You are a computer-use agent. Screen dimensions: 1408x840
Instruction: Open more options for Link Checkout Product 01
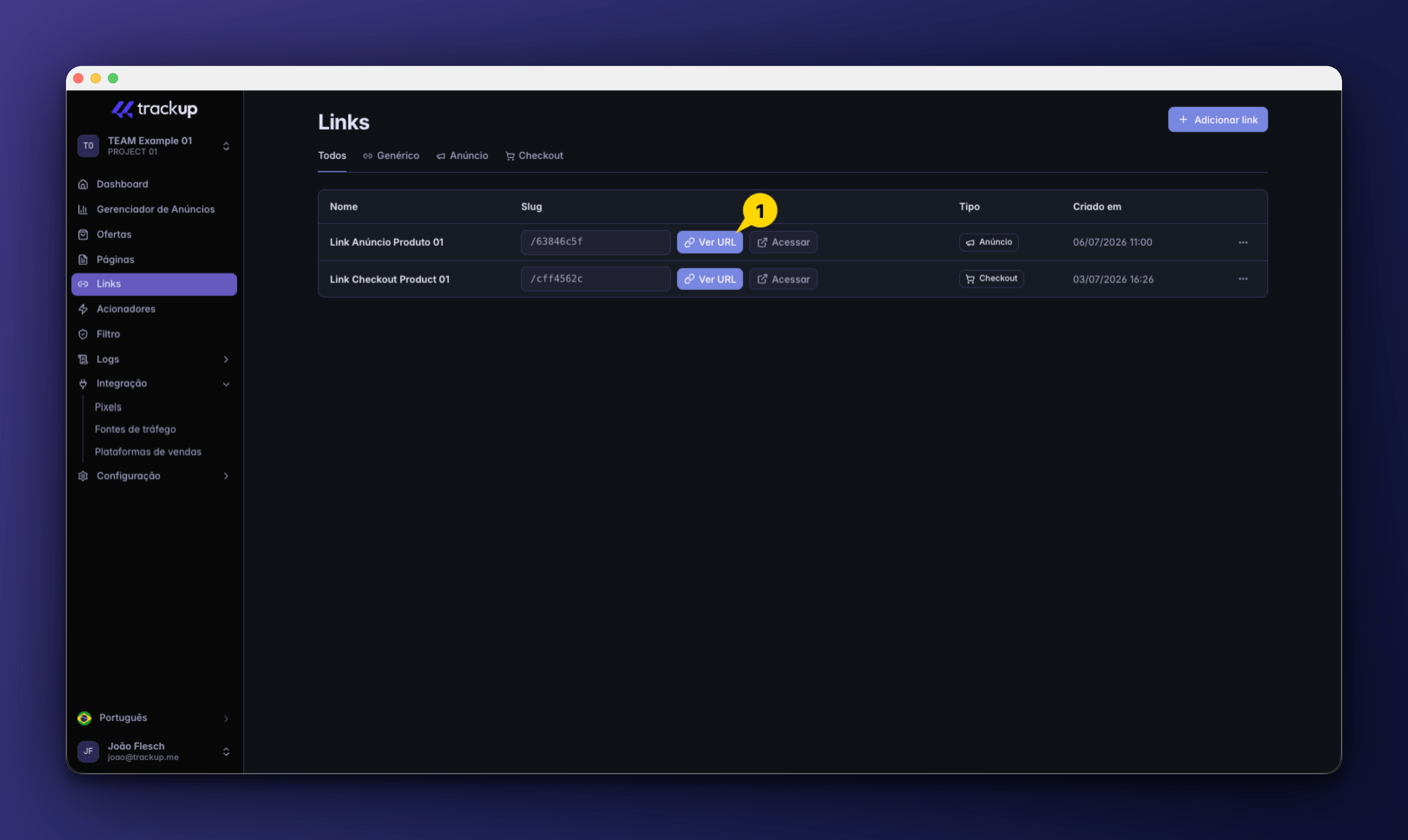tap(1243, 279)
